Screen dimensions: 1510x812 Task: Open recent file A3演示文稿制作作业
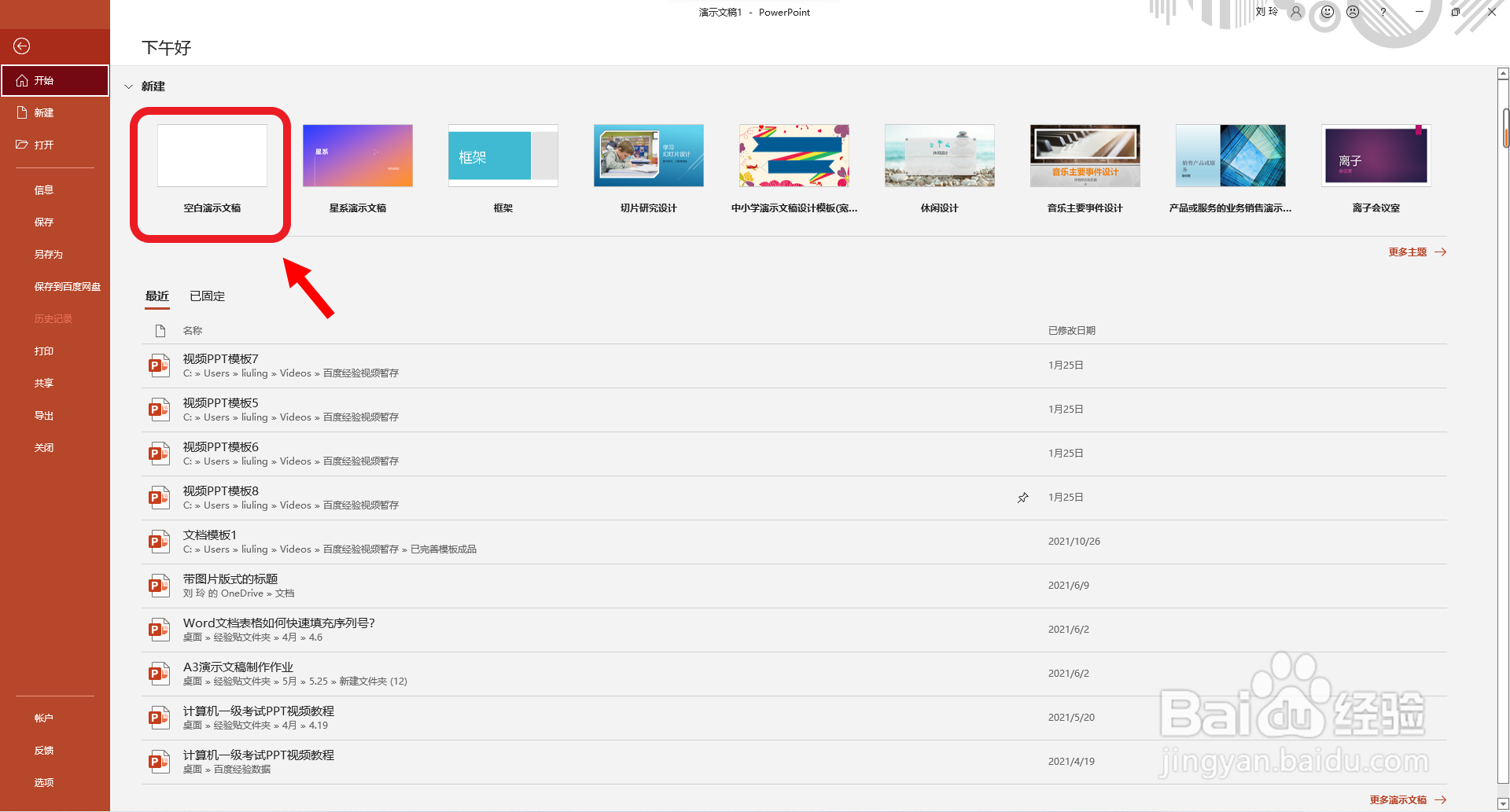coord(794,674)
